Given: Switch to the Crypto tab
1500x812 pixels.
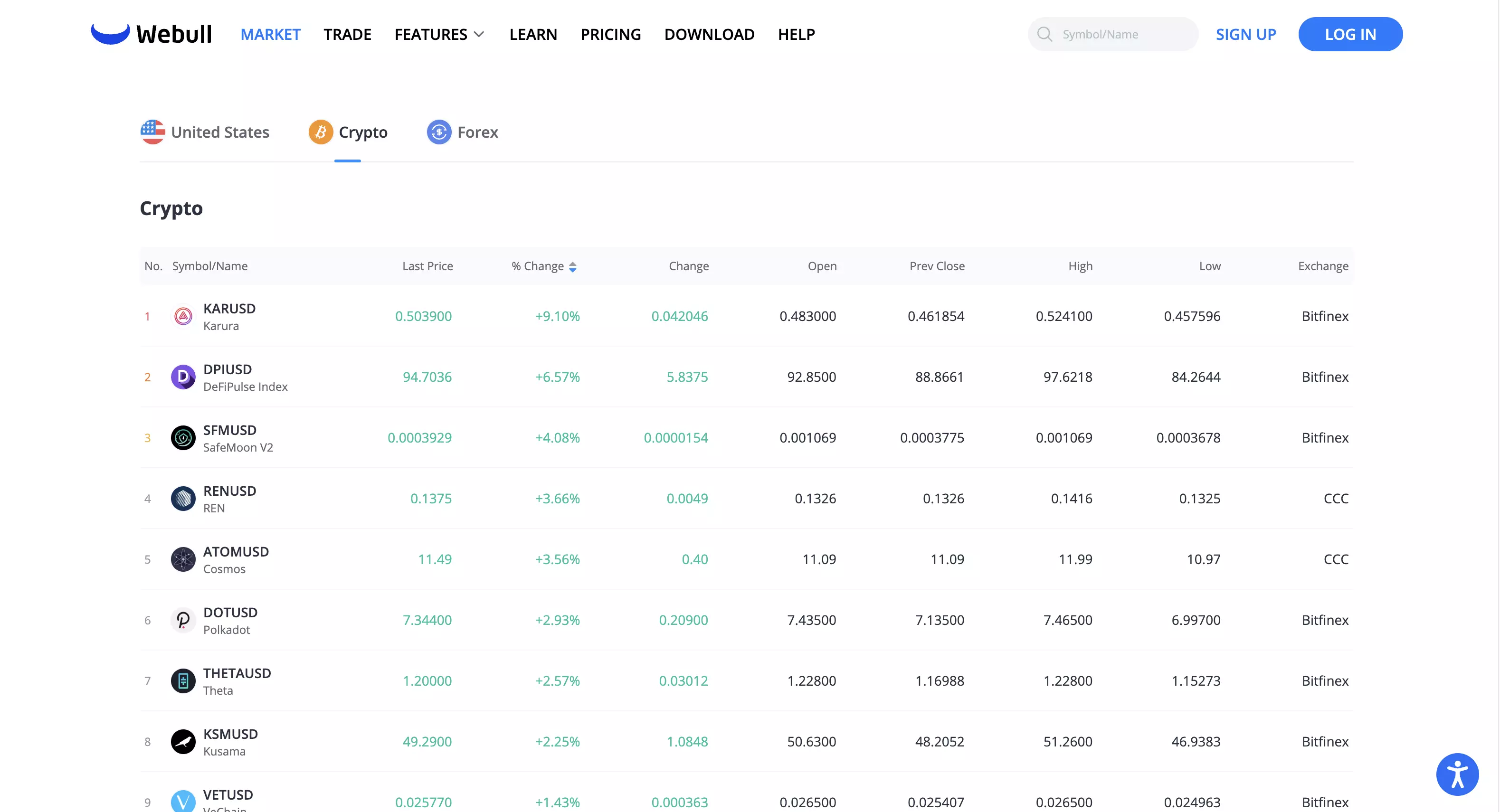Looking at the screenshot, I should (x=348, y=132).
